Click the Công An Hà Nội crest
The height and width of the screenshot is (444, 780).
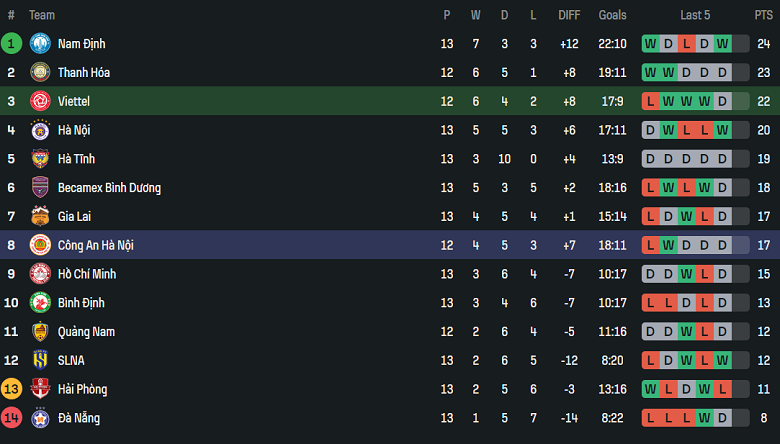(x=40, y=245)
